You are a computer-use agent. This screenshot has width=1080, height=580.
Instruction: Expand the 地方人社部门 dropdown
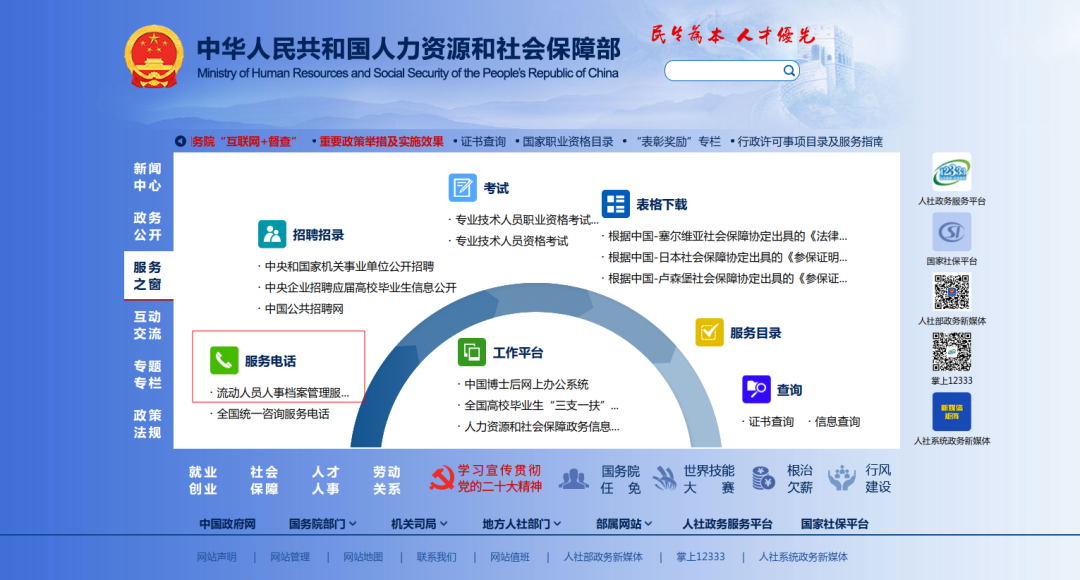coord(521,522)
